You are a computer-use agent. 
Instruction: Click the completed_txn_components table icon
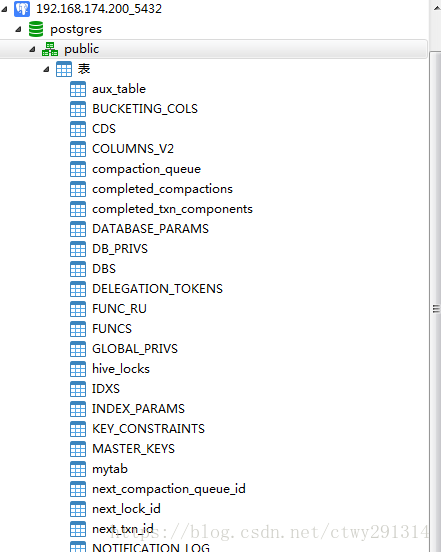pos(78,209)
